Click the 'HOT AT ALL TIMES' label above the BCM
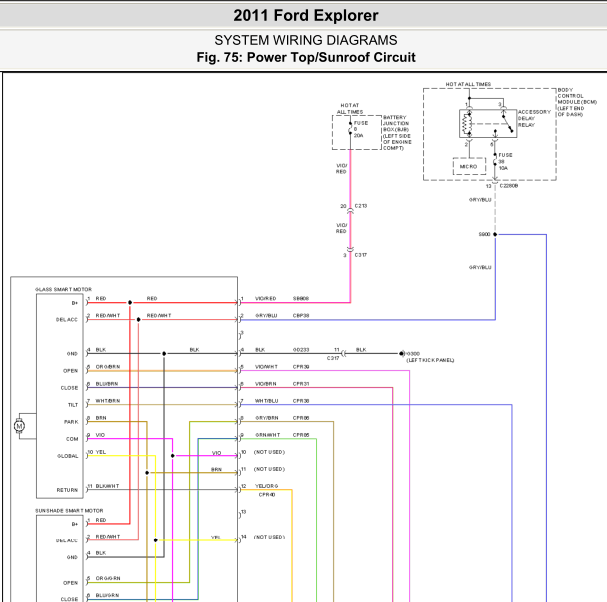Screen dimensions: 607x602 468,84
